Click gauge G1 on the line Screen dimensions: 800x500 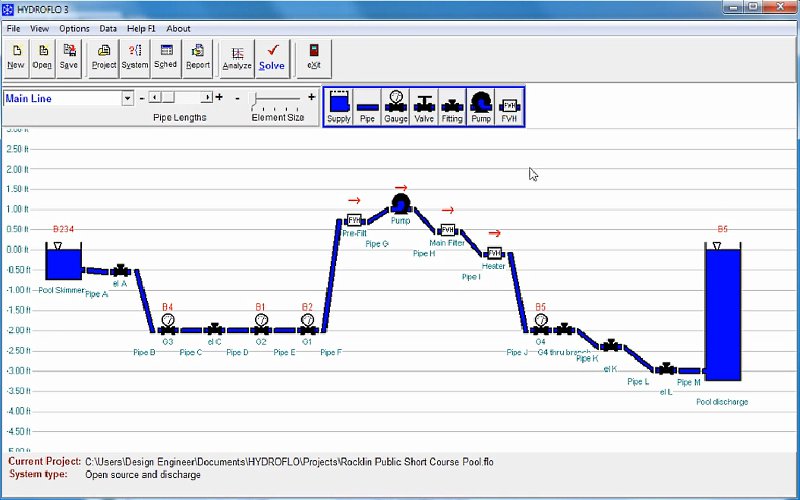(308, 324)
